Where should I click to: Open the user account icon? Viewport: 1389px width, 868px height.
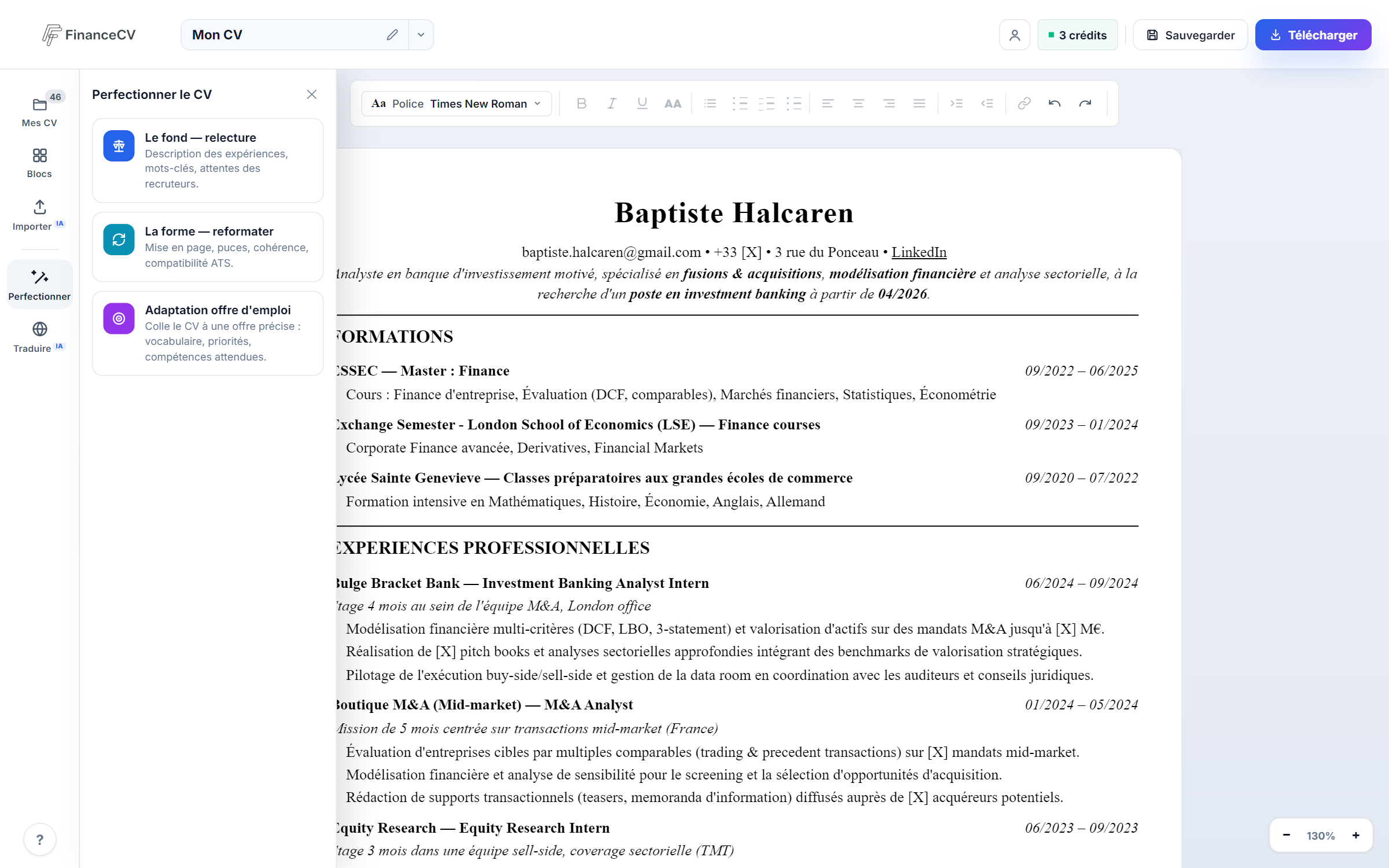coord(1015,35)
